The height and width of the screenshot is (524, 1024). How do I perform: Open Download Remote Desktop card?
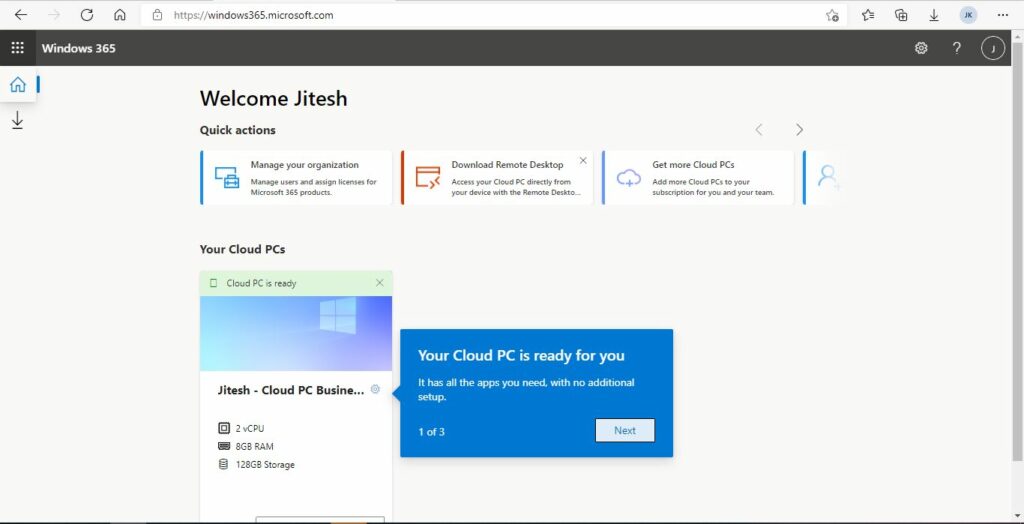[x=497, y=178]
